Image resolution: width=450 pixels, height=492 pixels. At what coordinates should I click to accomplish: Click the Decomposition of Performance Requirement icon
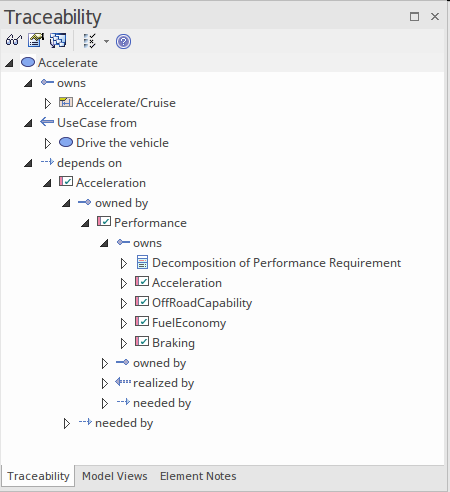click(x=142, y=262)
